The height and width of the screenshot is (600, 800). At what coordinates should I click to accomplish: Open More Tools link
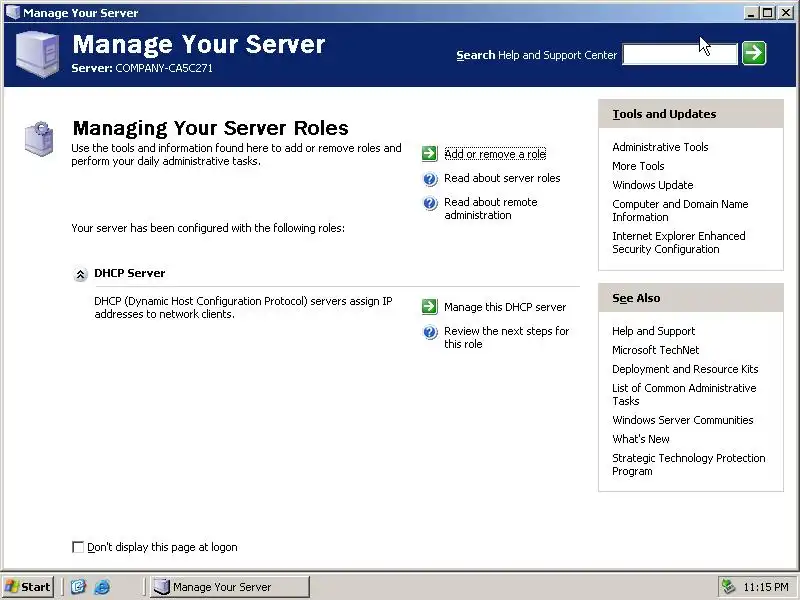click(x=638, y=166)
